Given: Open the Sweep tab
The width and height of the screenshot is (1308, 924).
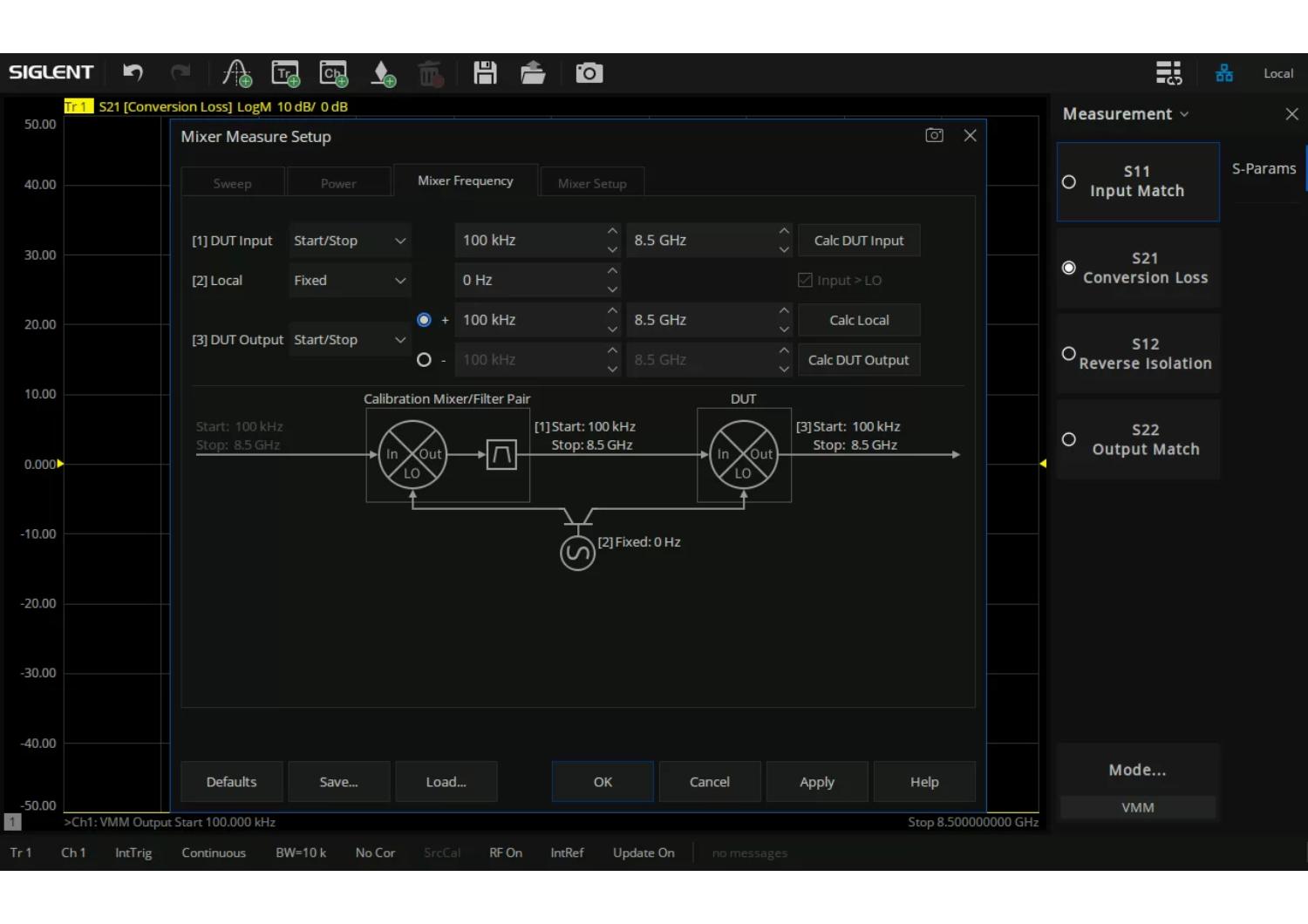Looking at the screenshot, I should [x=232, y=183].
